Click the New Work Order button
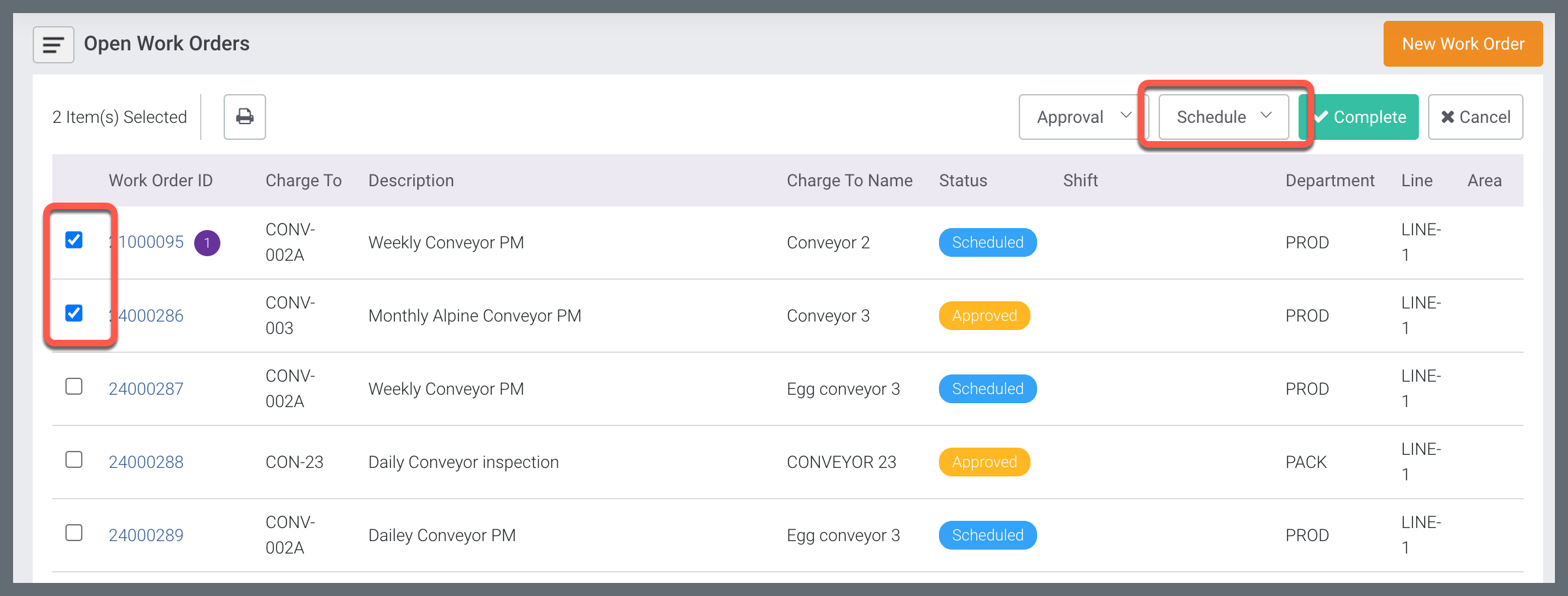Image resolution: width=1568 pixels, height=596 pixels. (x=1463, y=44)
